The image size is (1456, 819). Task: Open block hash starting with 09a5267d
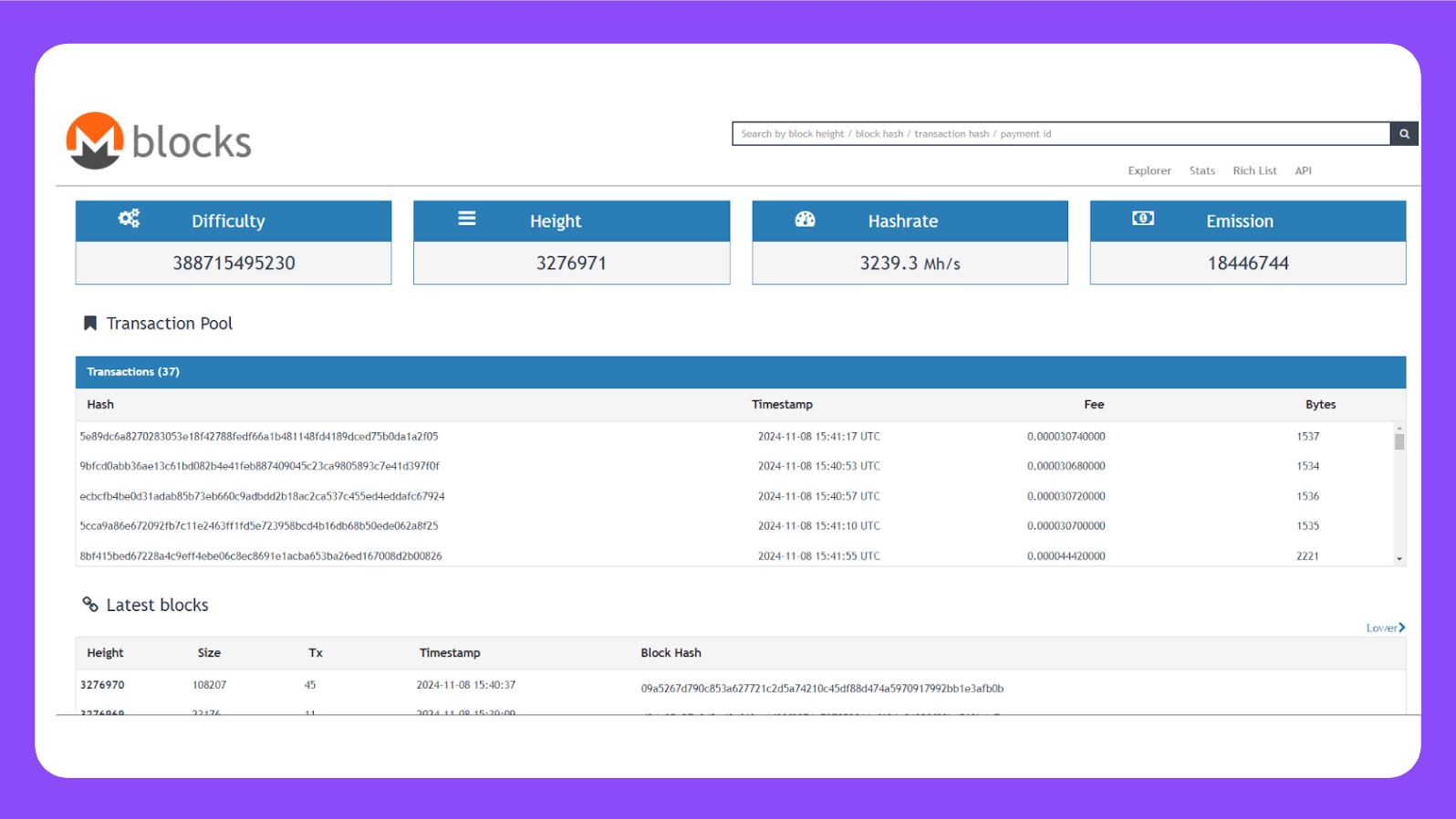(821, 689)
